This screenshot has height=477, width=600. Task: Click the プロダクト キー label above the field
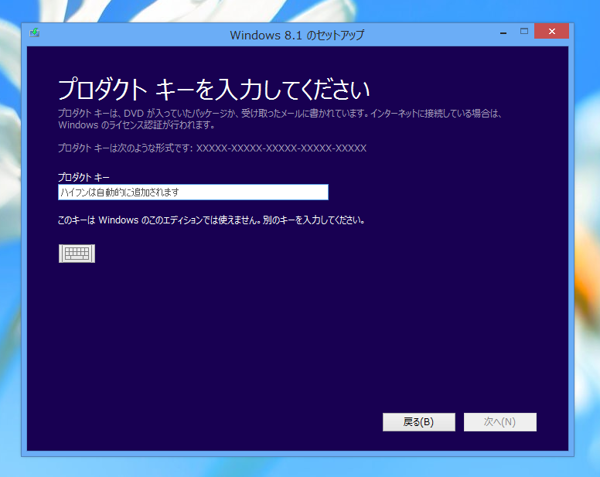pyautogui.click(x=83, y=177)
